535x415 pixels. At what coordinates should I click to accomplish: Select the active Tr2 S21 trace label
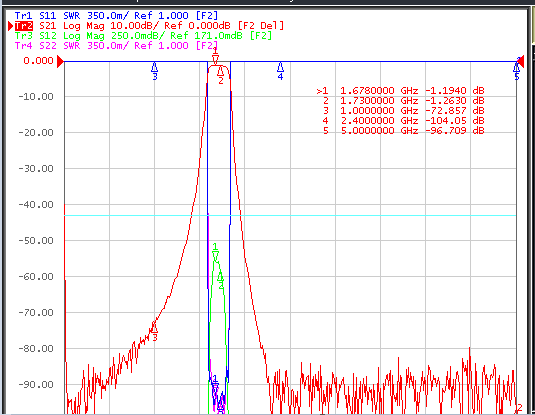pos(149,26)
